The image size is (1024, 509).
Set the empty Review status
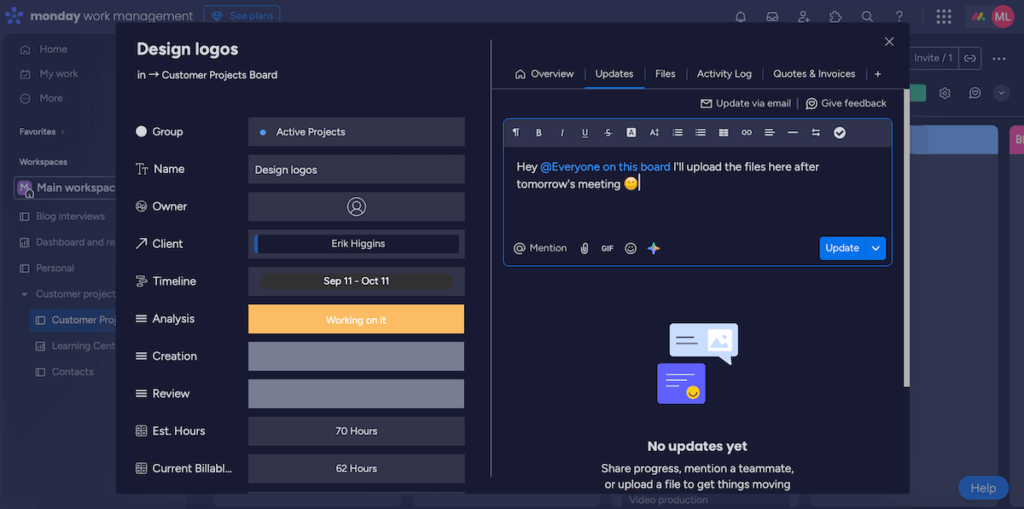click(x=357, y=394)
